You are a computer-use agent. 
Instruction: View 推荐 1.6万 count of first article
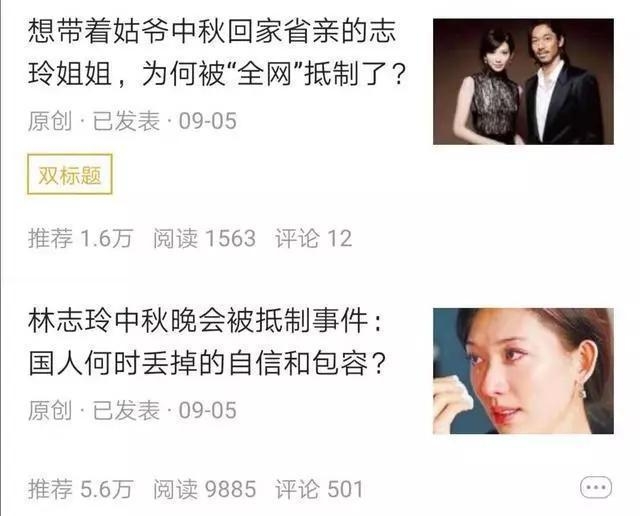81,238
